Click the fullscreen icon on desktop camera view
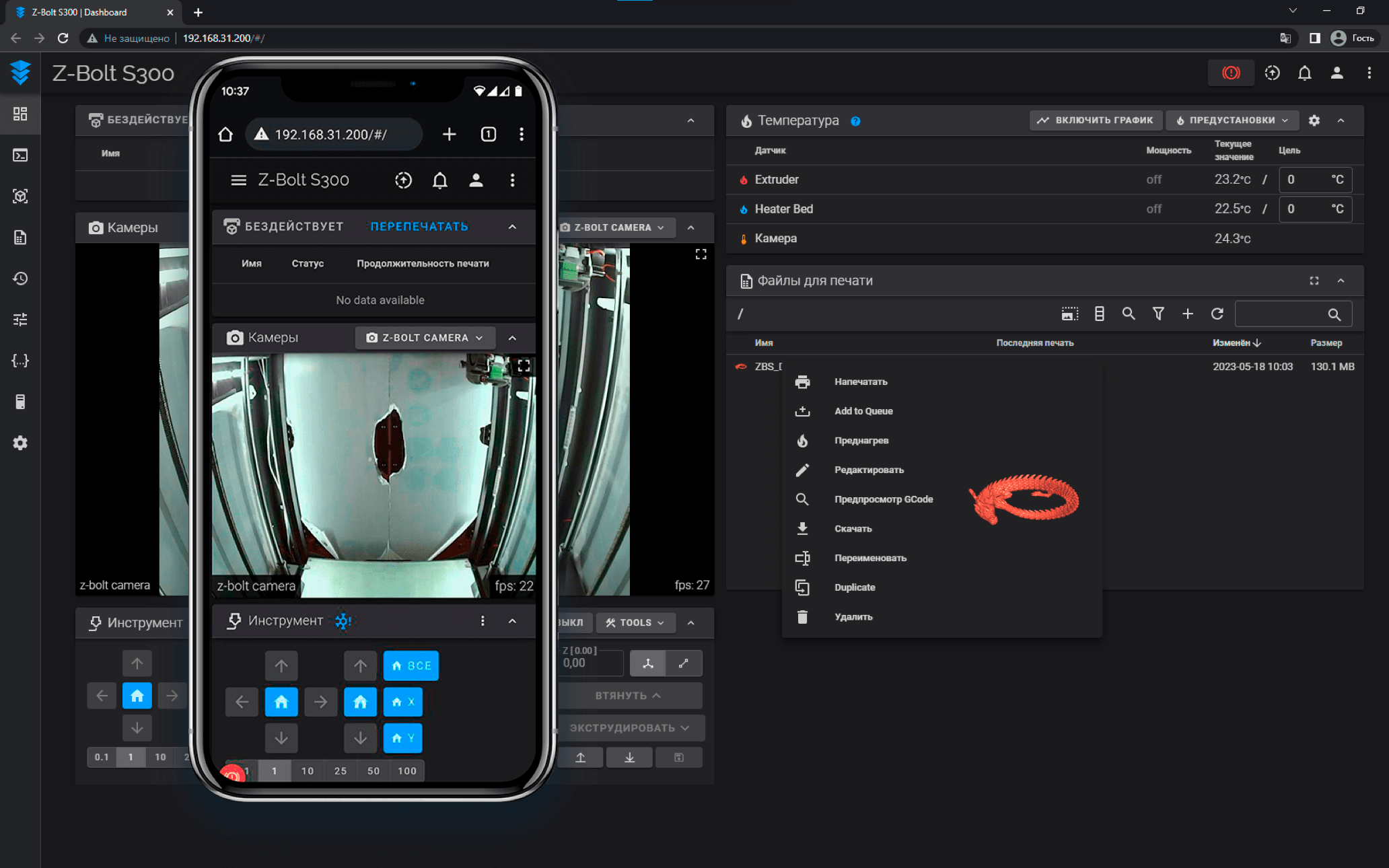Viewport: 1389px width, 868px height. point(701,254)
